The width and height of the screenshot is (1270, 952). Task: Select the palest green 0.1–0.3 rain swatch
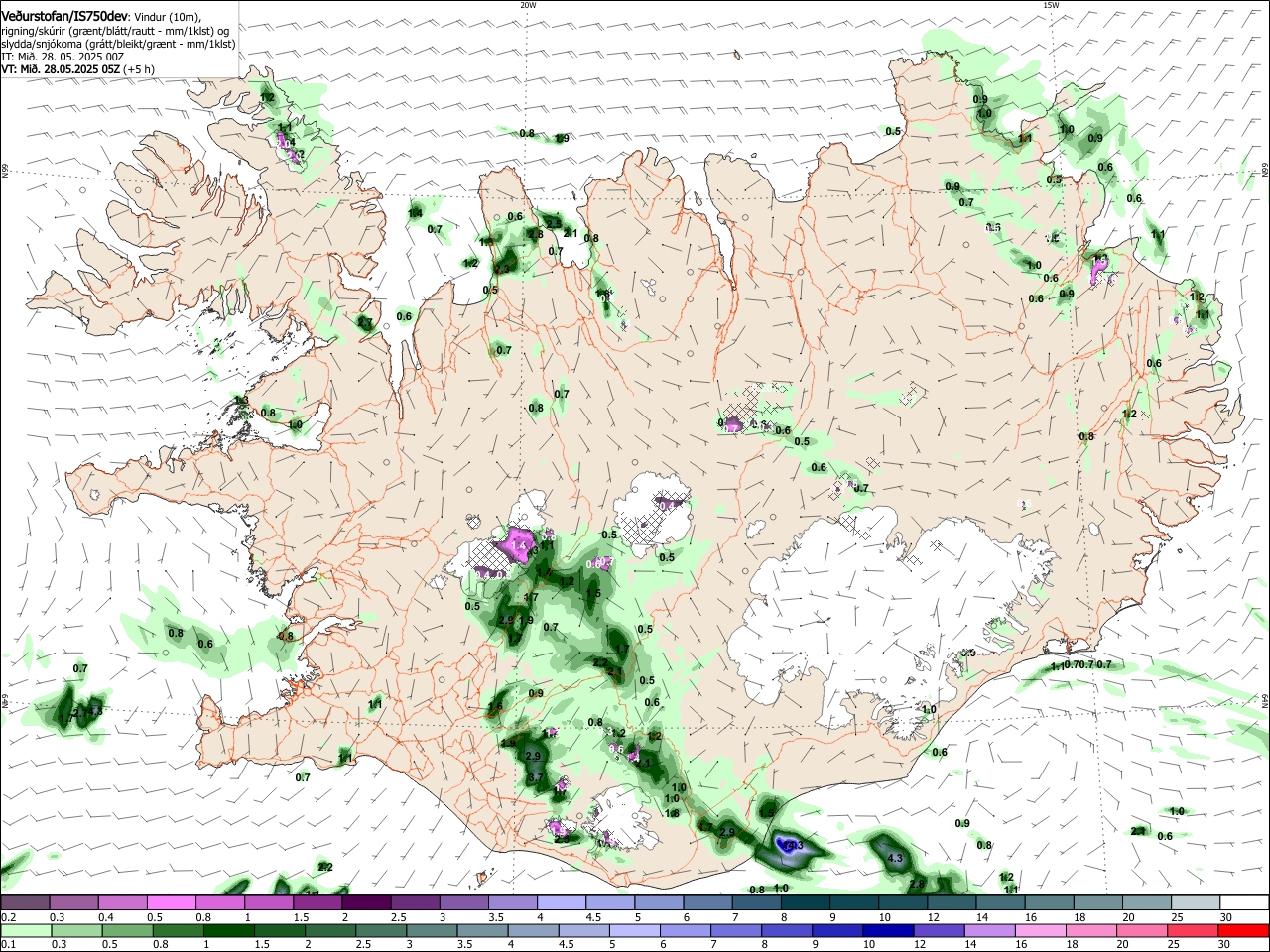pos(27,930)
